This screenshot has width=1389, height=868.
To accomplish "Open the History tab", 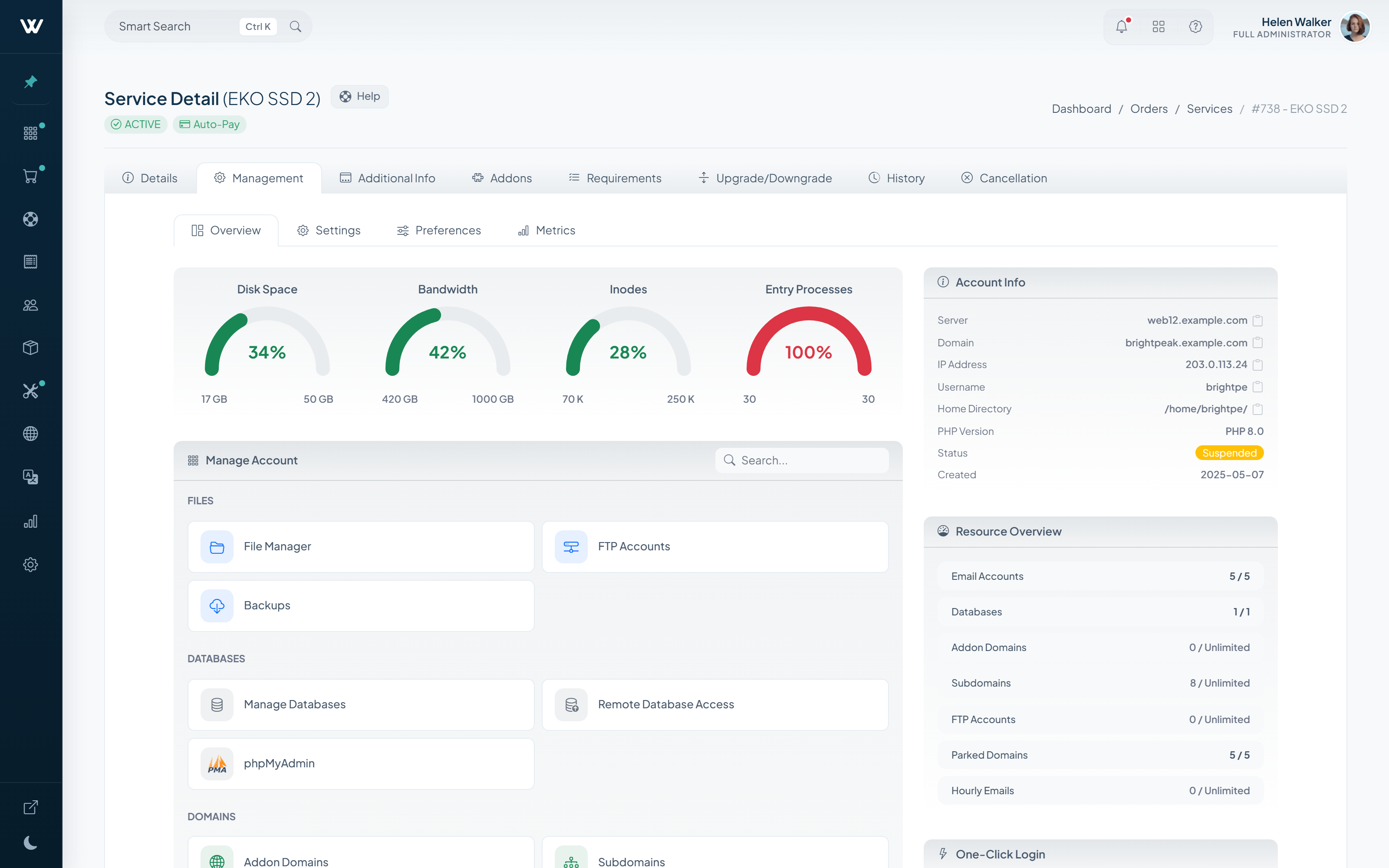I will click(896, 178).
